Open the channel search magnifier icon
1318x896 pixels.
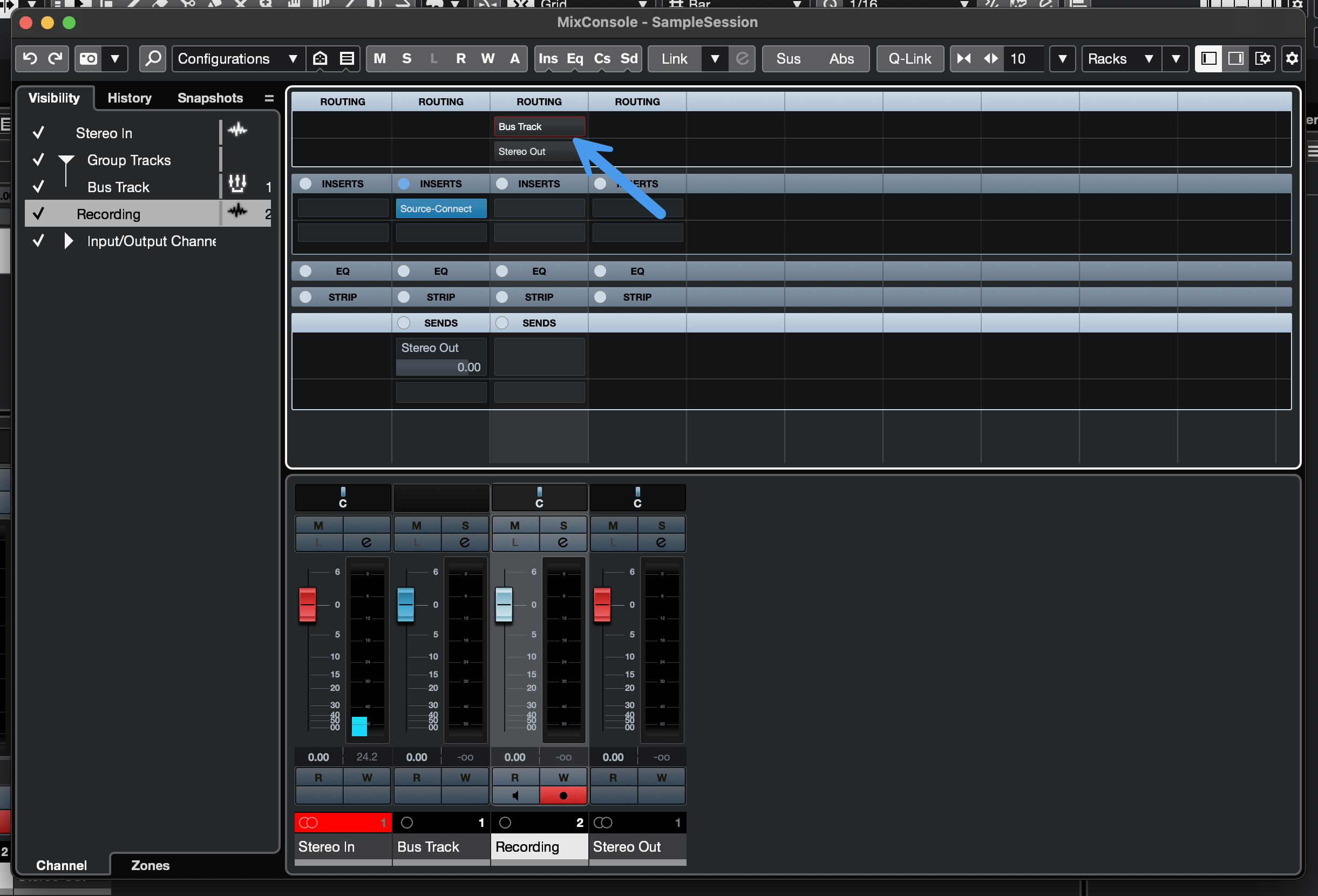tap(153, 58)
